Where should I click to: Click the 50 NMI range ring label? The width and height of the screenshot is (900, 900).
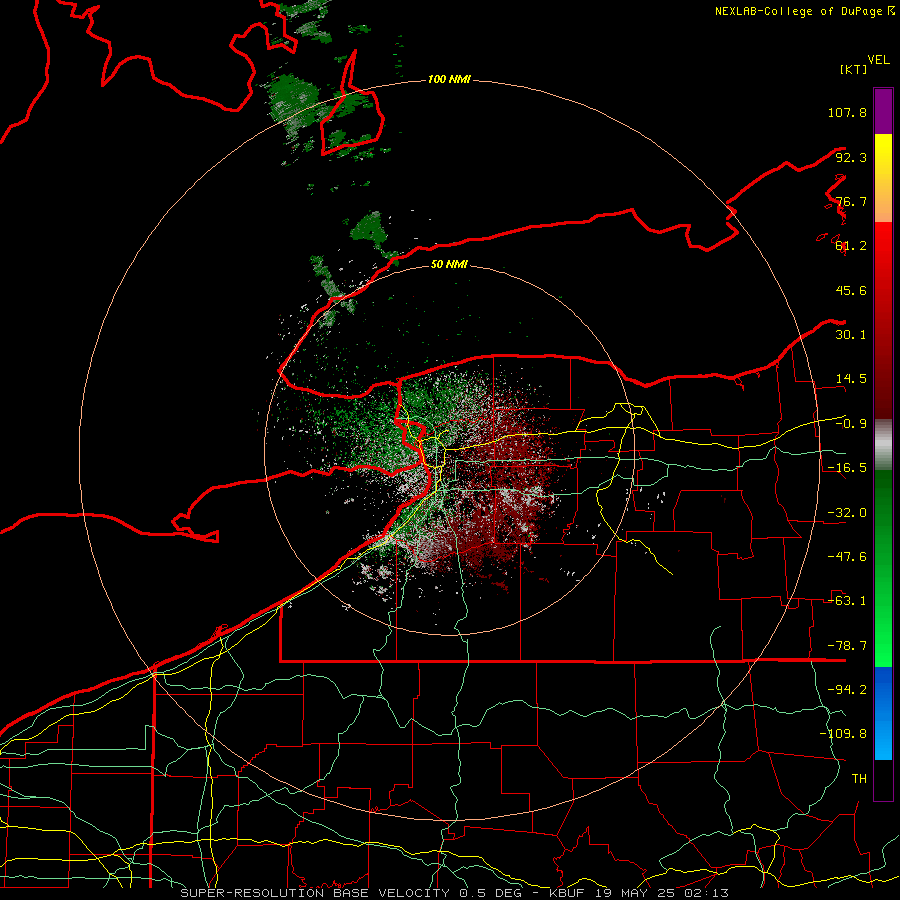(x=449, y=264)
